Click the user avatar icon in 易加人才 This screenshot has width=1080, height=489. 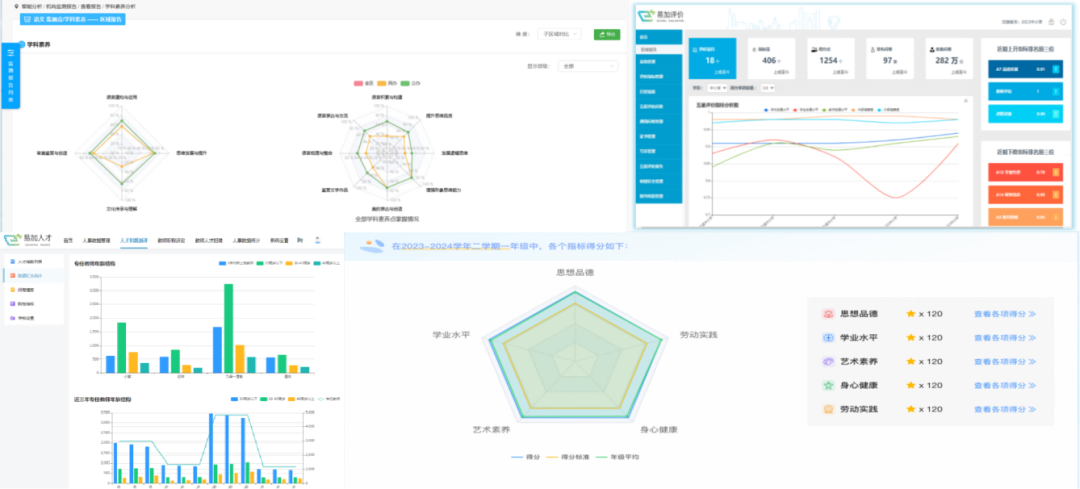click(x=318, y=240)
